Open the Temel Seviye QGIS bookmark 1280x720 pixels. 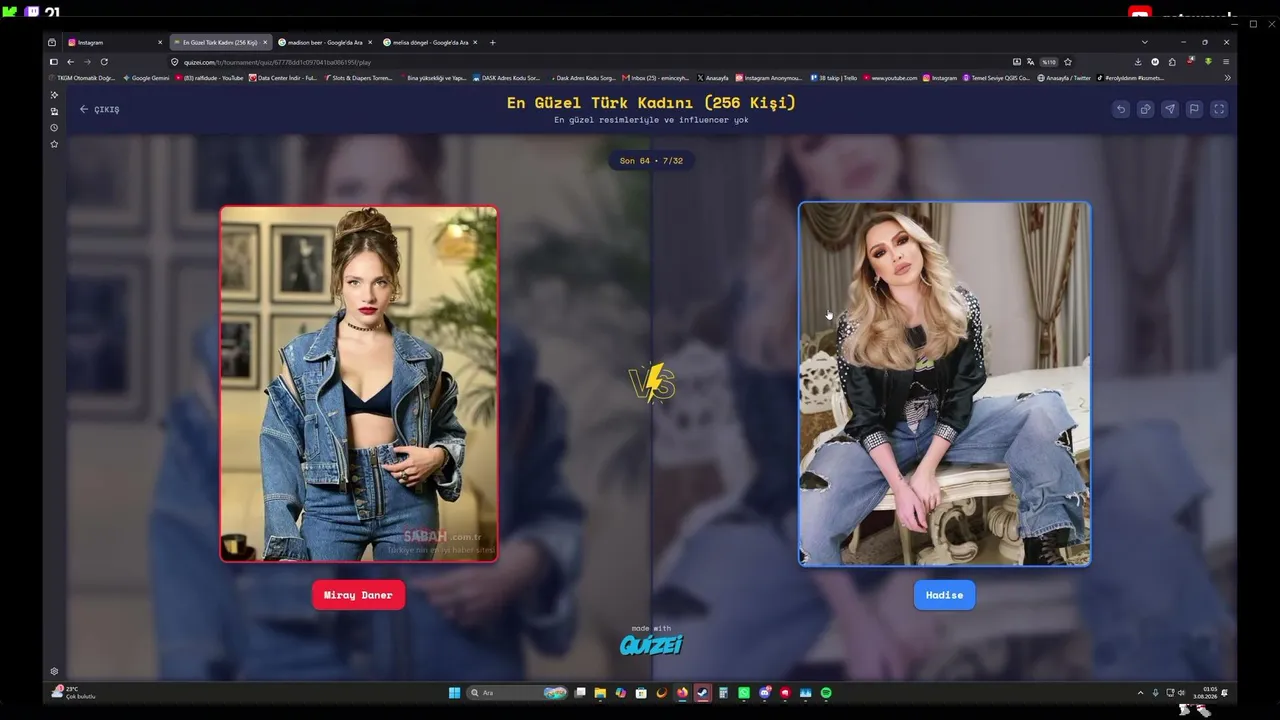click(x=996, y=78)
